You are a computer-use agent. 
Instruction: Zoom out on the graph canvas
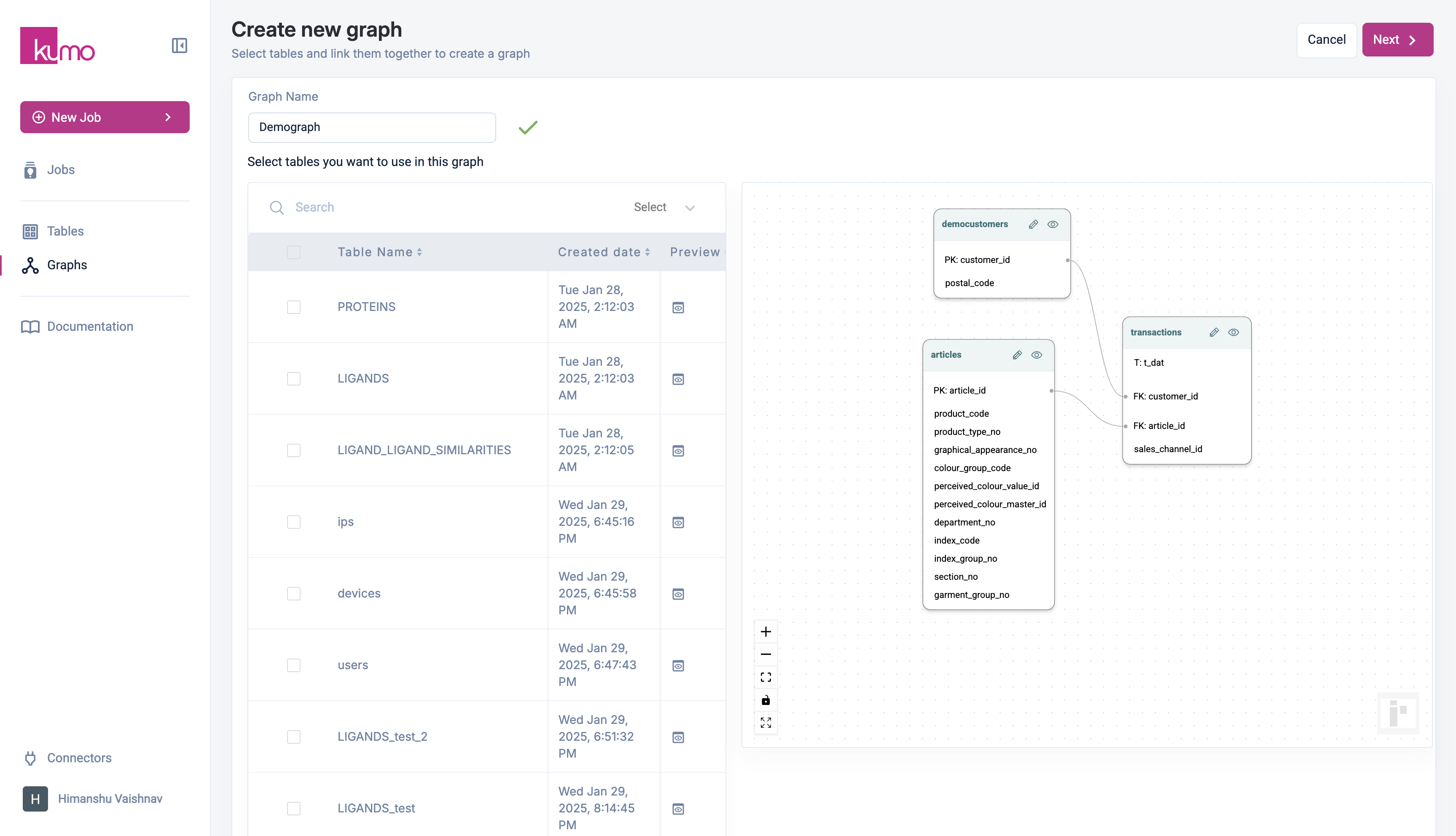[766, 654]
